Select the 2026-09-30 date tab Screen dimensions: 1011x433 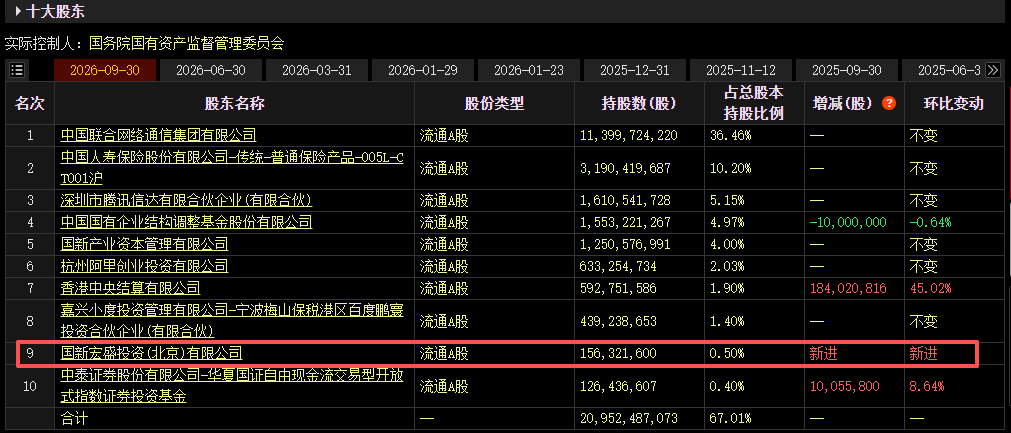[x=104, y=70]
